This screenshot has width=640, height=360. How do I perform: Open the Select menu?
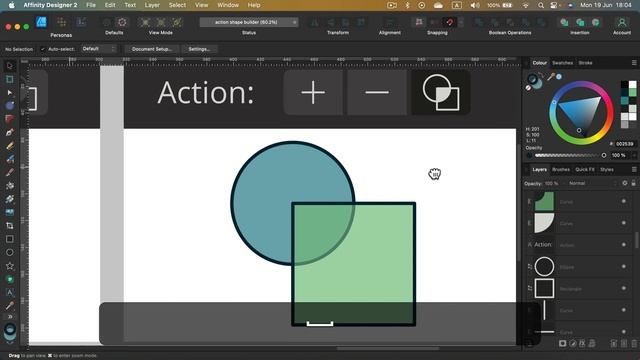pyautogui.click(x=177, y=5)
